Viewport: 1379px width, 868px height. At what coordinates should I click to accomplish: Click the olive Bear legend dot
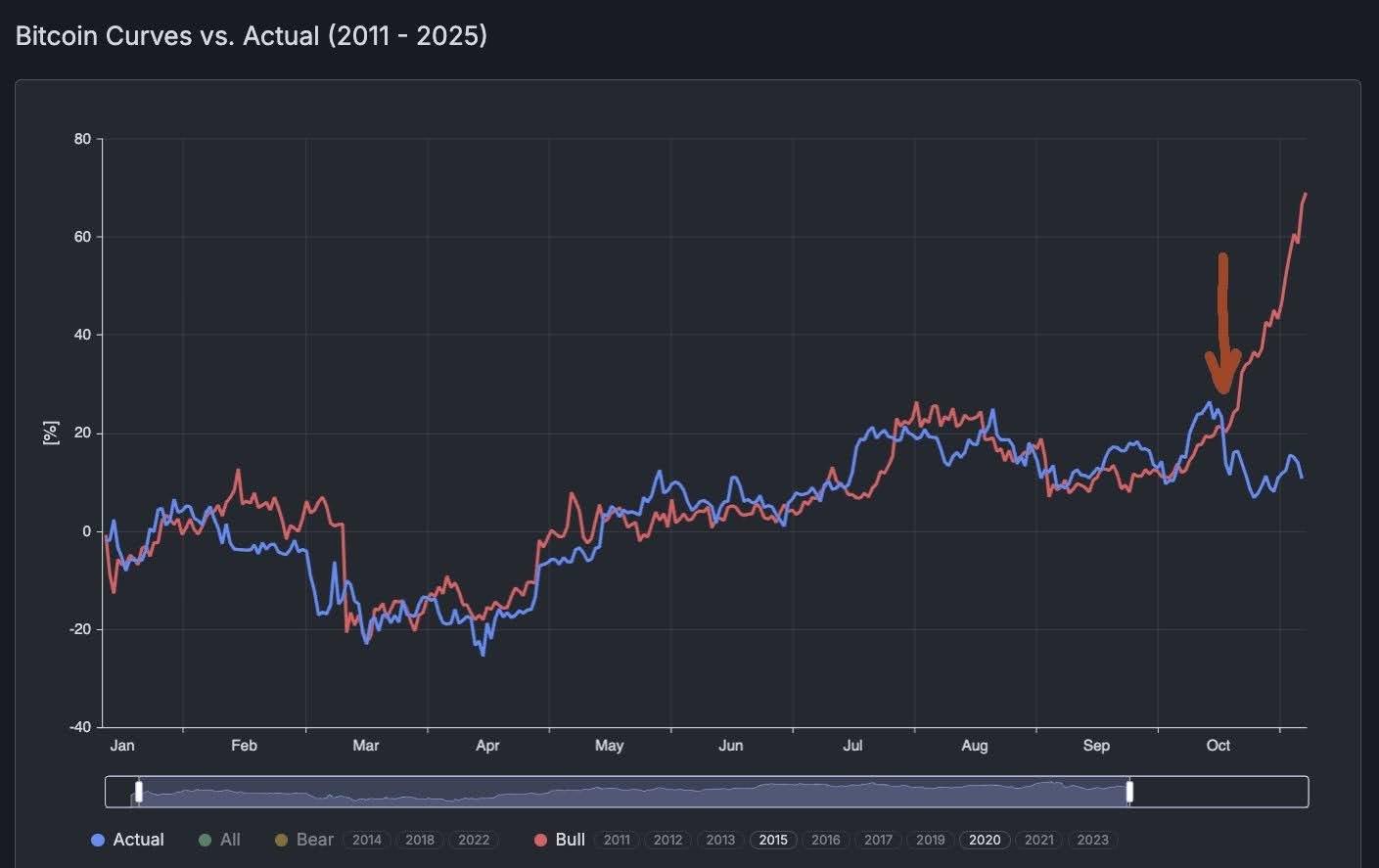(281, 840)
